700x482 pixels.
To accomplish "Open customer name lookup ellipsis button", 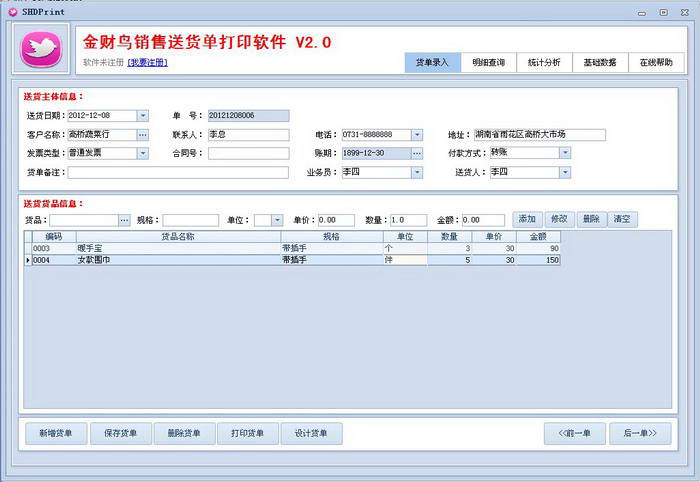I will (142, 135).
